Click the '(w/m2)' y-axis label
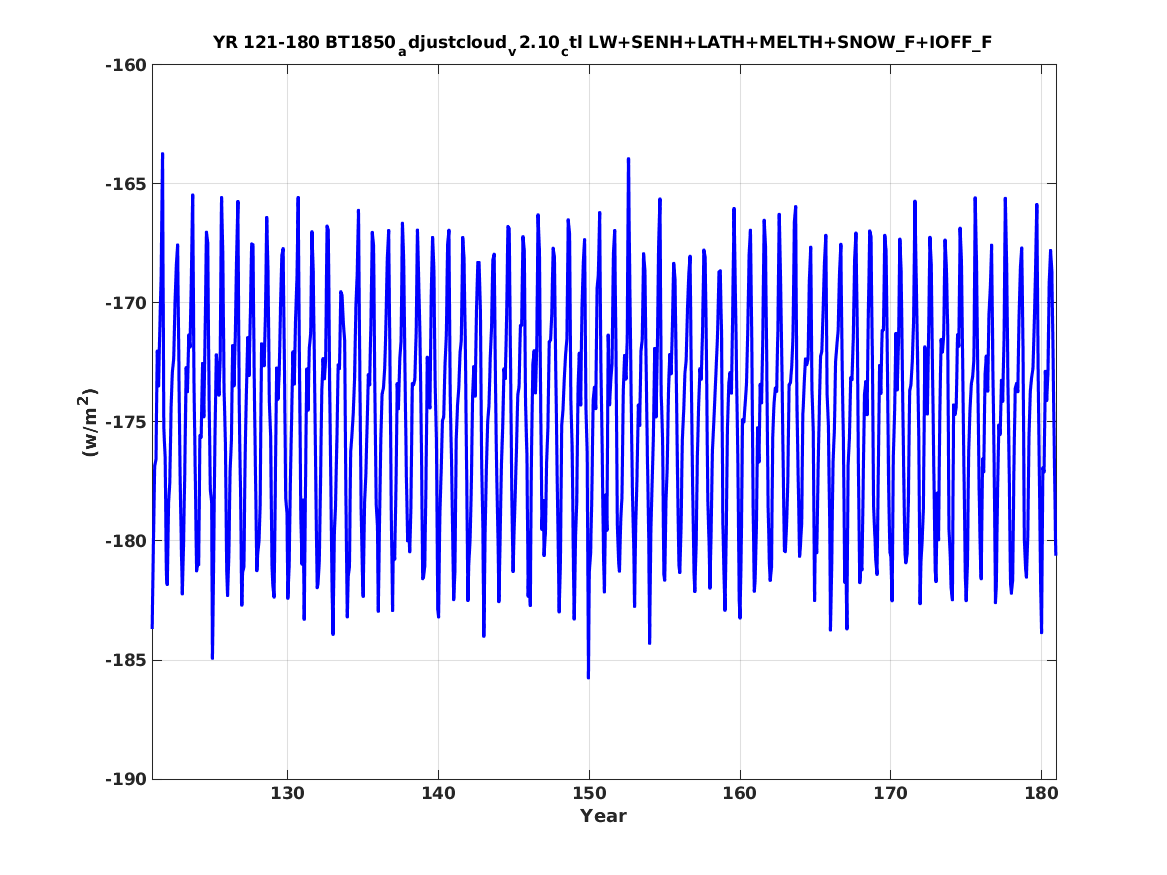 88,422
